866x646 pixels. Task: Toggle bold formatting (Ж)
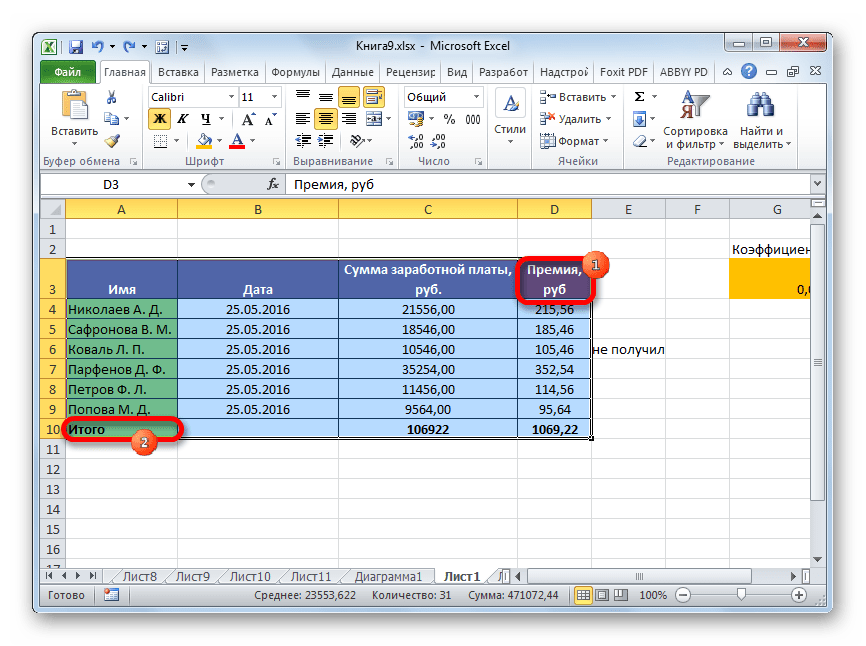tap(159, 119)
